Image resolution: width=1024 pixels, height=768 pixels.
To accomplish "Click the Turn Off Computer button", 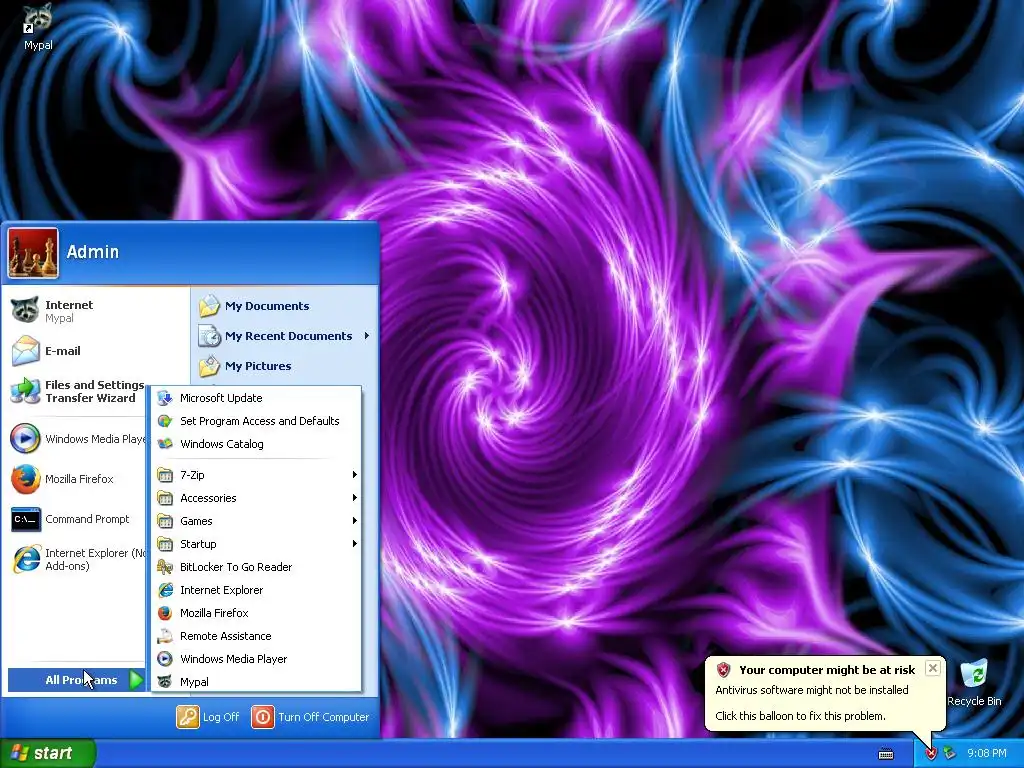I will coord(310,717).
